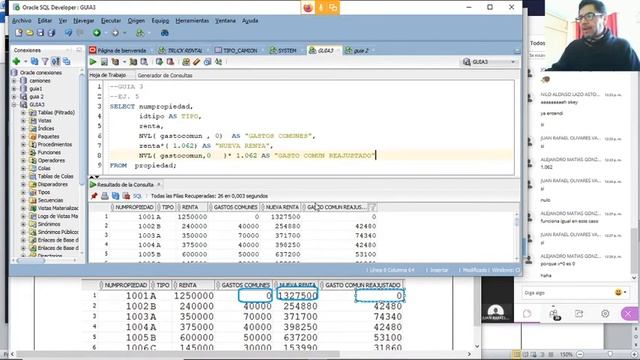The width and height of the screenshot is (640, 360).
Task: Open the Editar menu
Action: pos(45,20)
